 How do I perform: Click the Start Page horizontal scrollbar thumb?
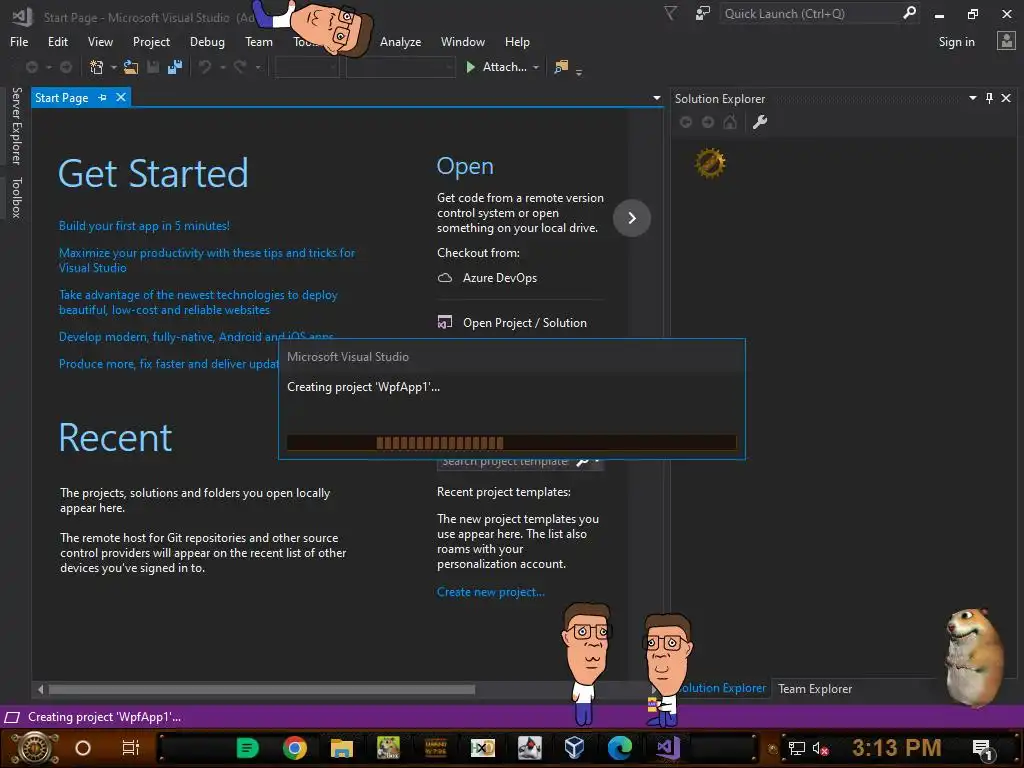pyautogui.click(x=262, y=689)
